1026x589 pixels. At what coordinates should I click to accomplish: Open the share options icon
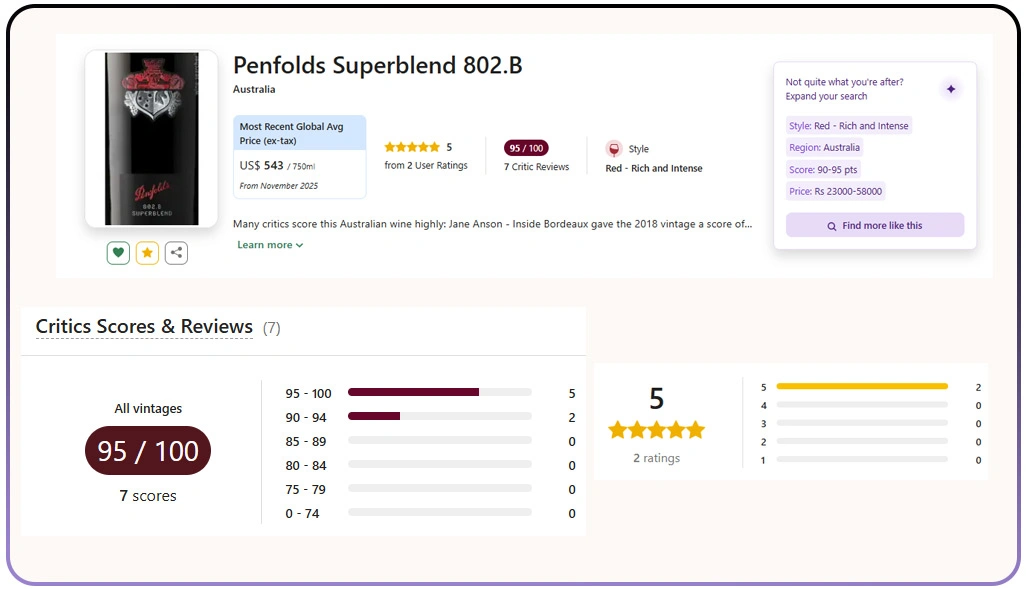176,253
